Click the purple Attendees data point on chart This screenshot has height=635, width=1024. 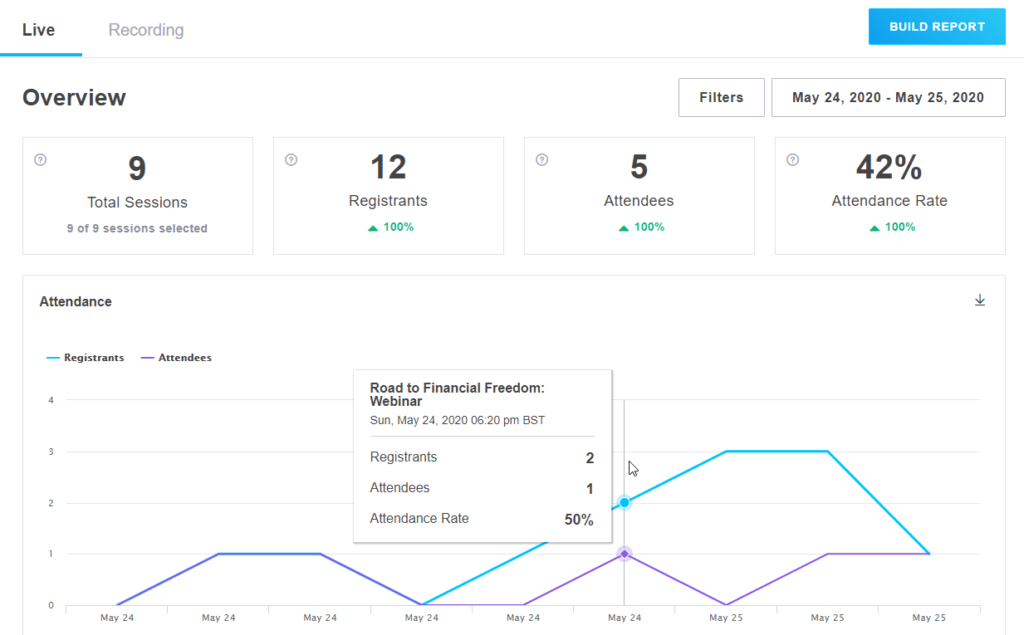(624, 553)
